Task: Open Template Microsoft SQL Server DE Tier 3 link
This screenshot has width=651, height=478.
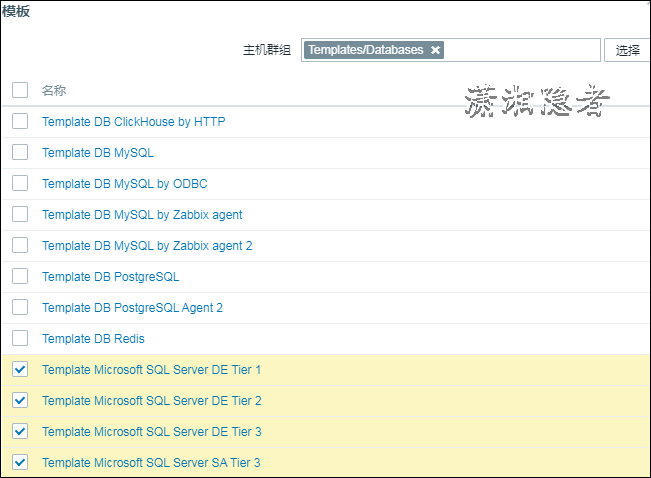Action: (x=152, y=432)
